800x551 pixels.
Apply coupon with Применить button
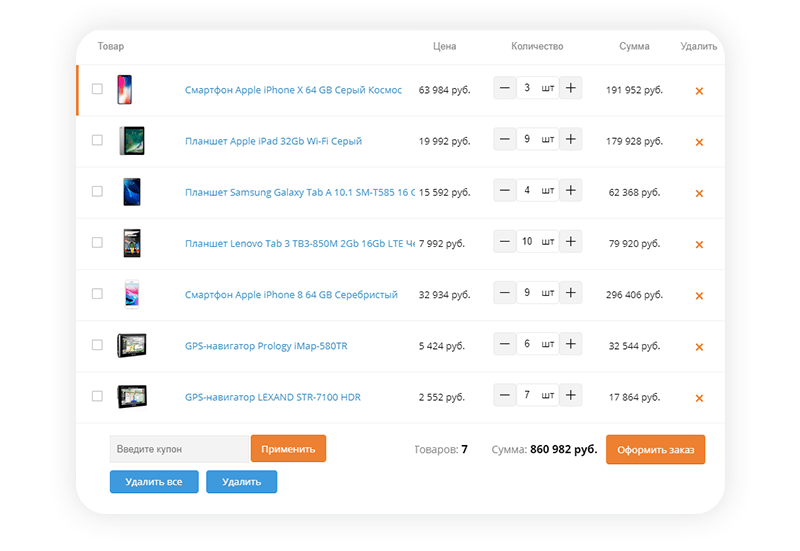(x=288, y=449)
